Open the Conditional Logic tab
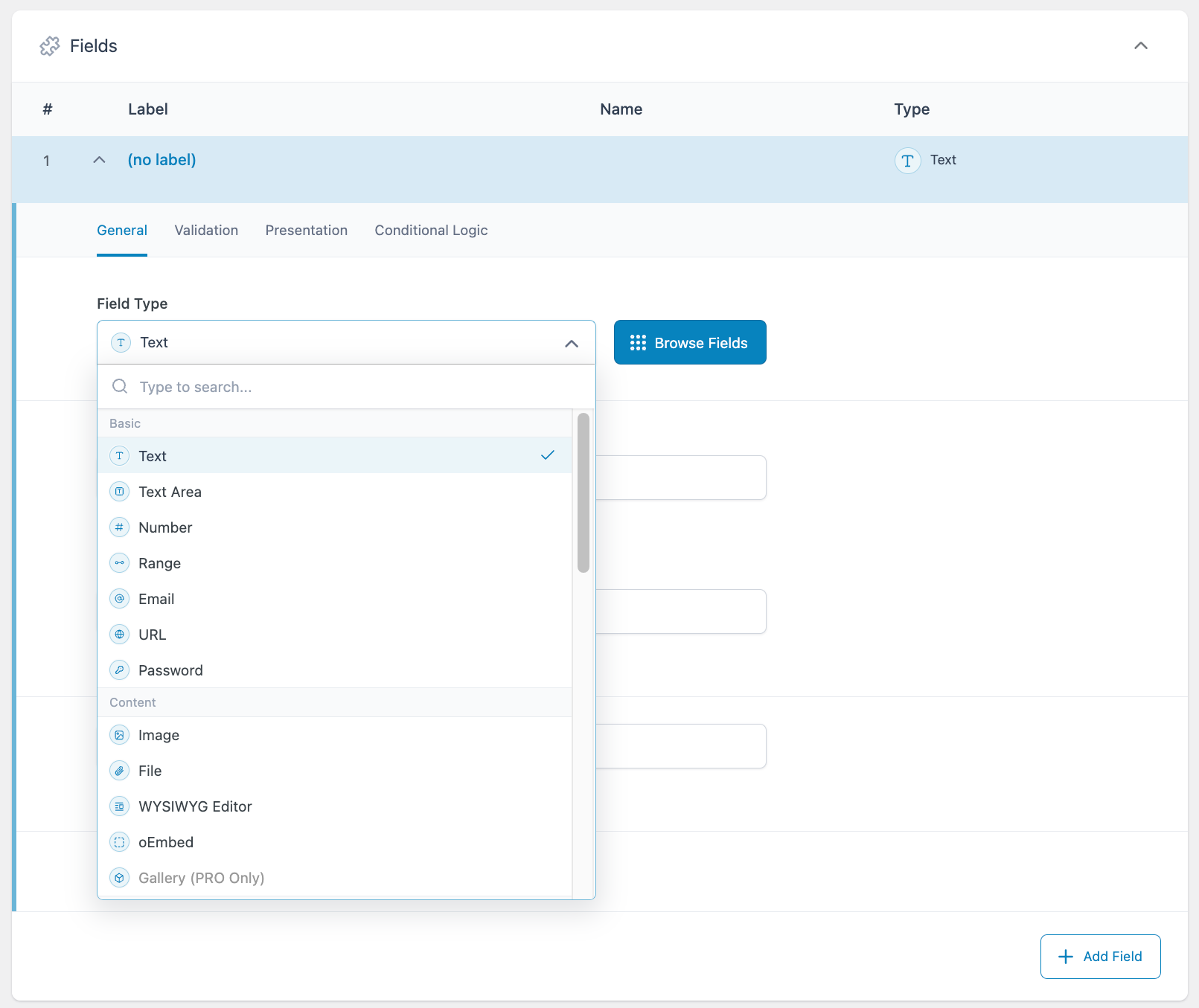Viewport: 1199px width, 1008px height. pos(431,230)
